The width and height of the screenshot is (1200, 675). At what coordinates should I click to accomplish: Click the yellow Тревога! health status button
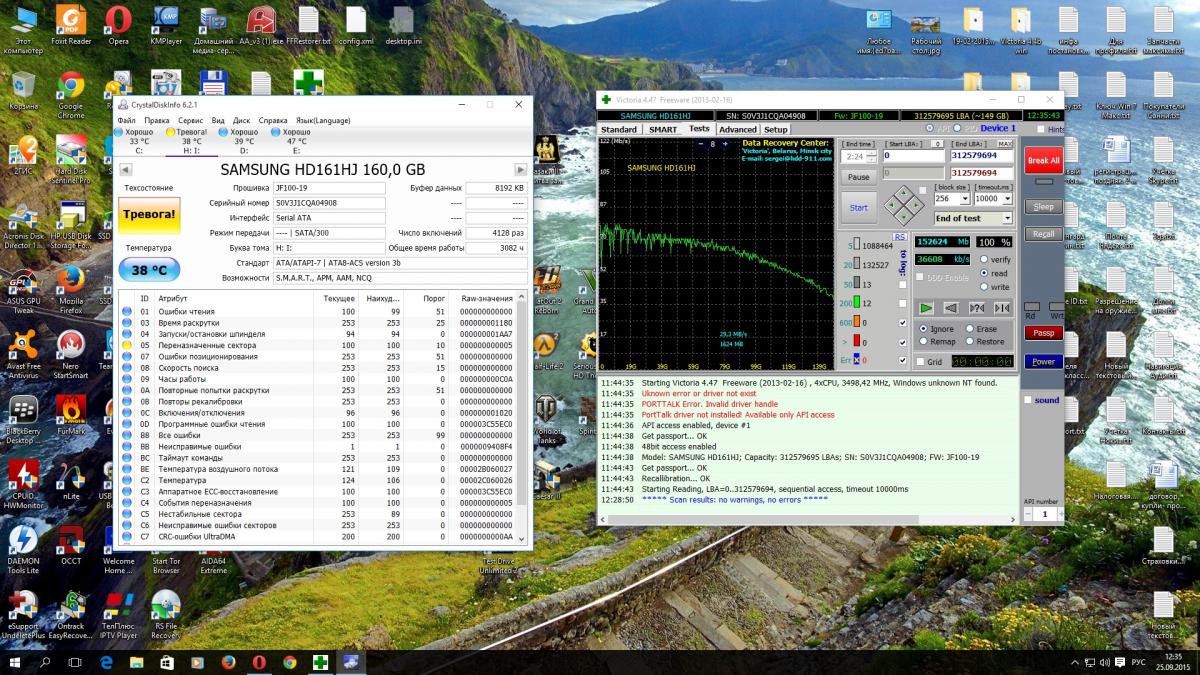pos(149,215)
